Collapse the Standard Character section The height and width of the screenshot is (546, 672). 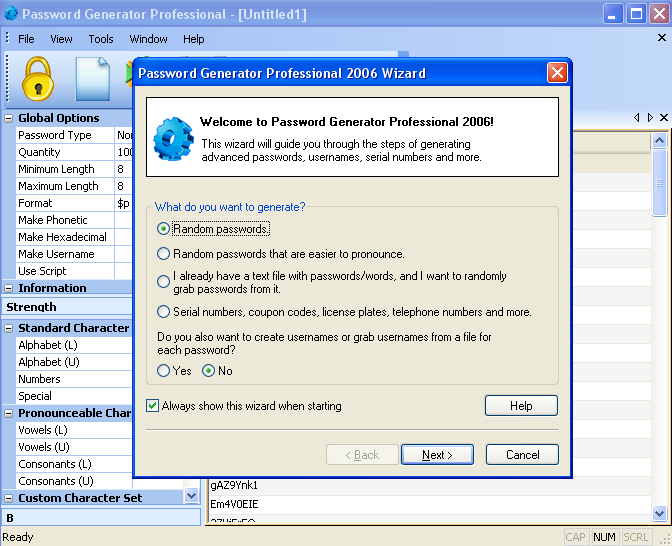point(9,329)
